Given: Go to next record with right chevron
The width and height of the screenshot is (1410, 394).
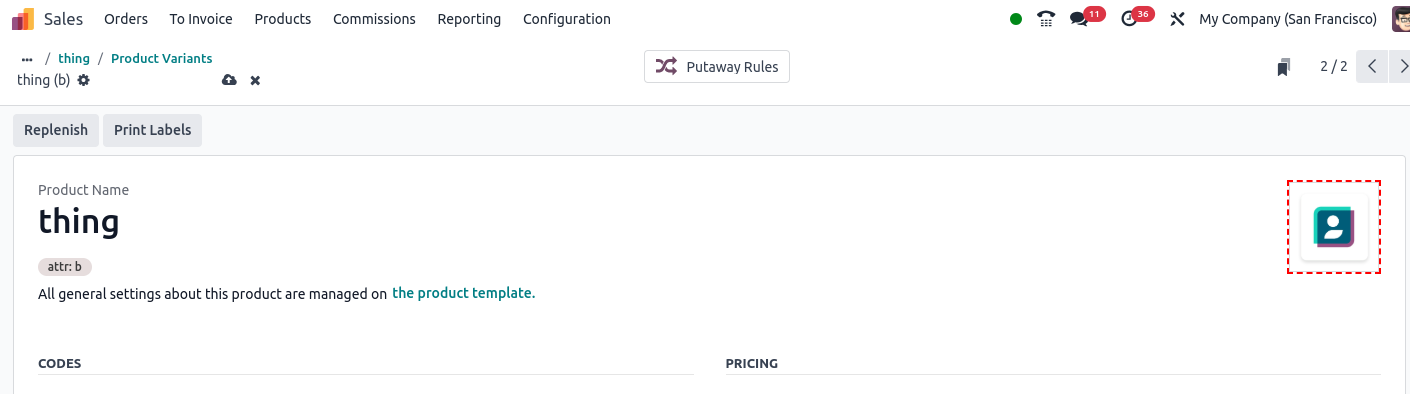Looking at the screenshot, I should 1400,67.
